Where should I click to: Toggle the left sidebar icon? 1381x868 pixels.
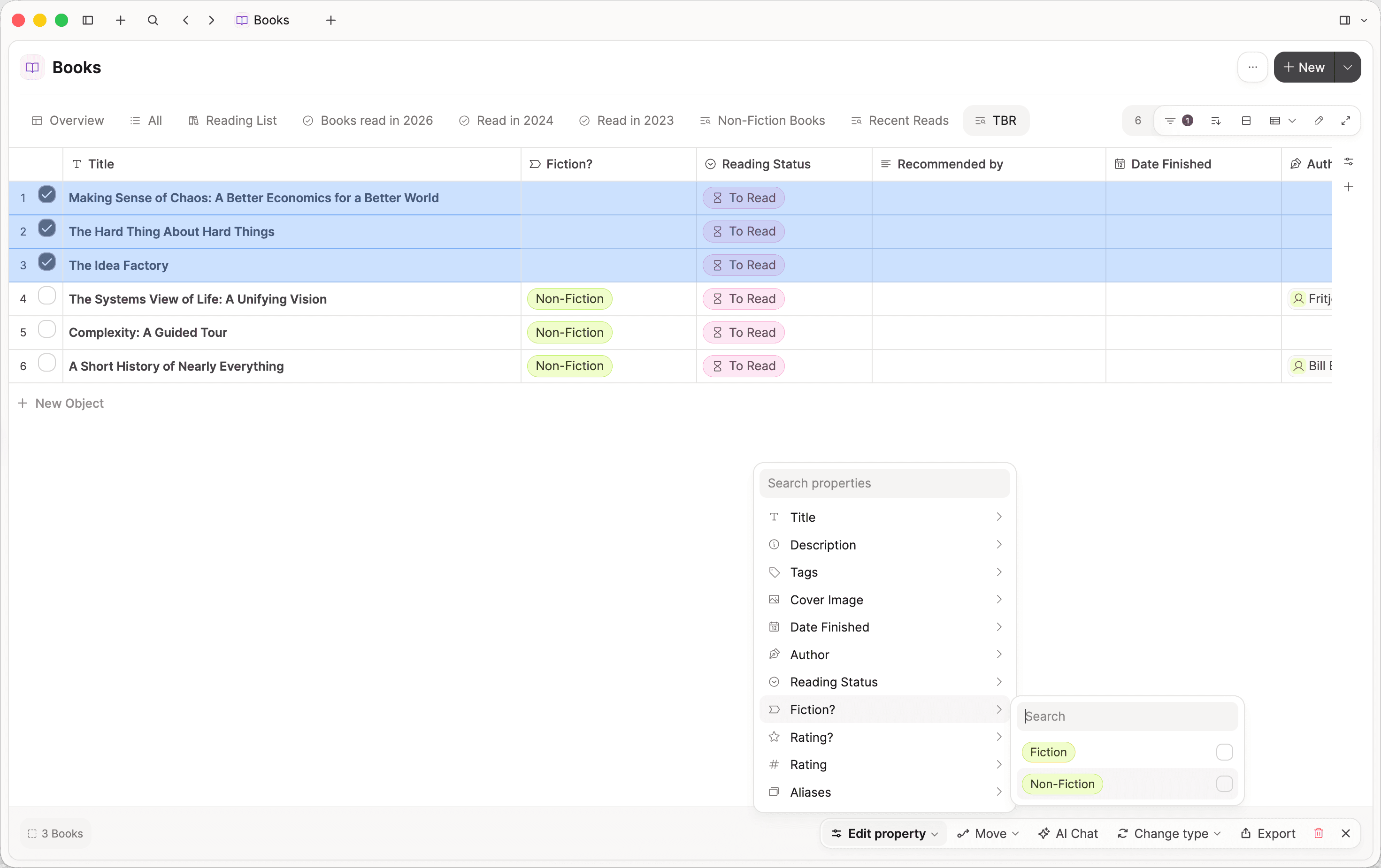pyautogui.click(x=88, y=20)
